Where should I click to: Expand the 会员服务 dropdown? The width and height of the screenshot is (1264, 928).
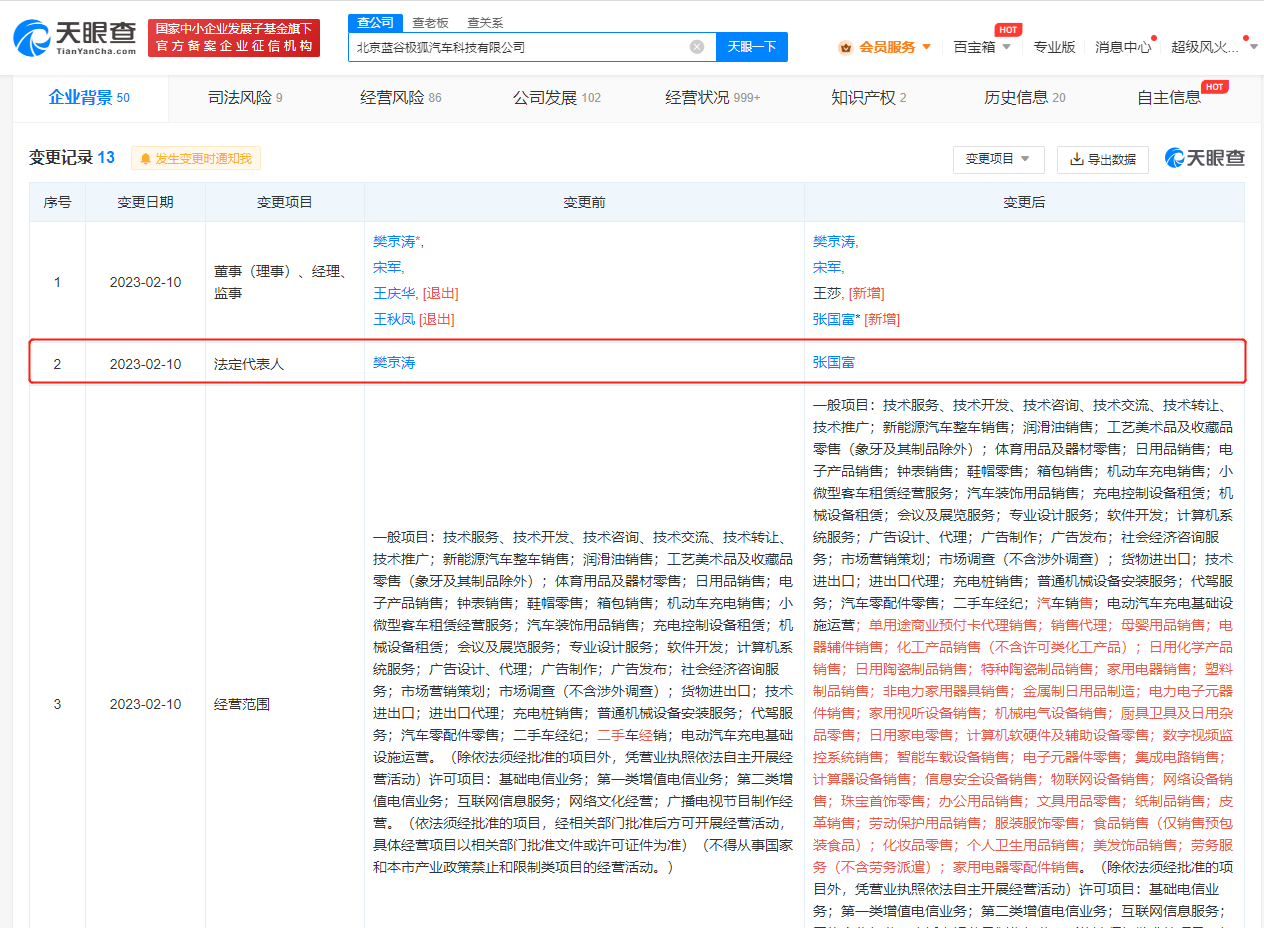[x=927, y=47]
